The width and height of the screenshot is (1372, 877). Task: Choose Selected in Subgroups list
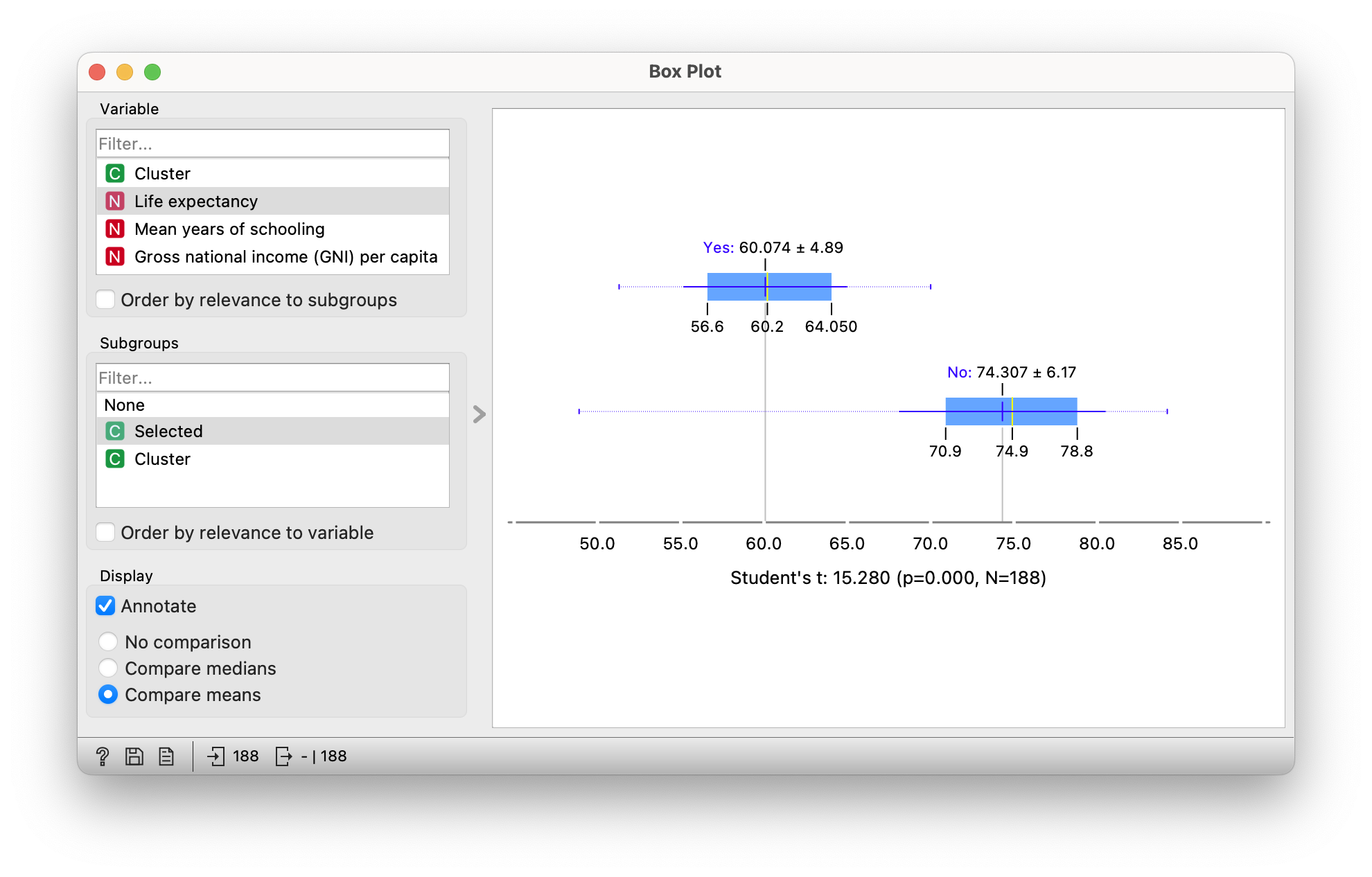(272, 431)
